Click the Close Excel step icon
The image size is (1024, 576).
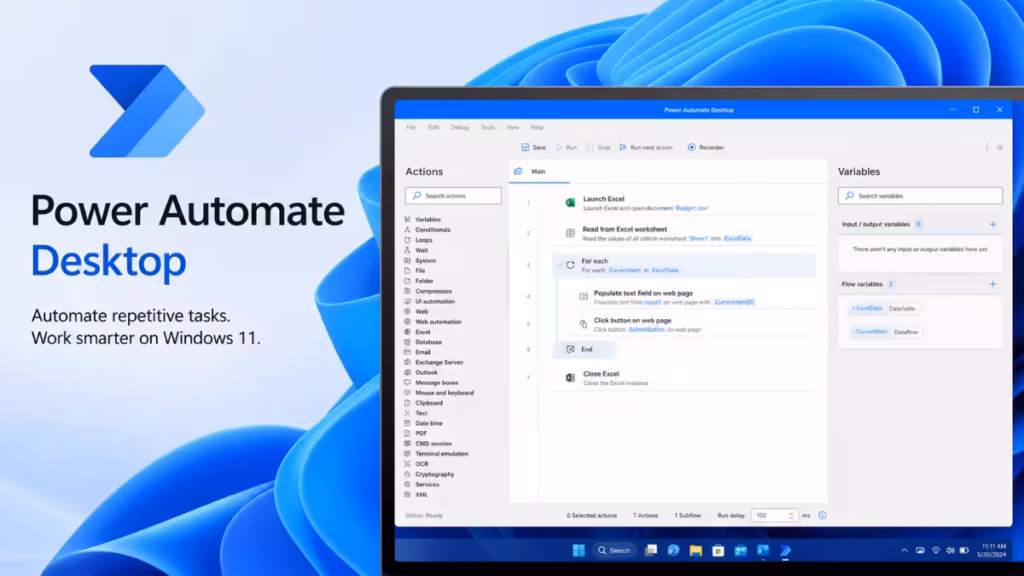[570, 377]
